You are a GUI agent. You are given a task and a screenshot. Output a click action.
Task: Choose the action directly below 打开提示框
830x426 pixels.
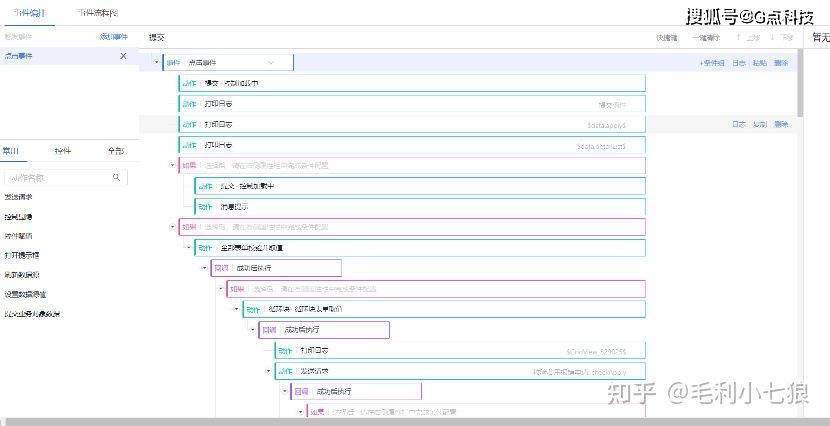[22, 275]
